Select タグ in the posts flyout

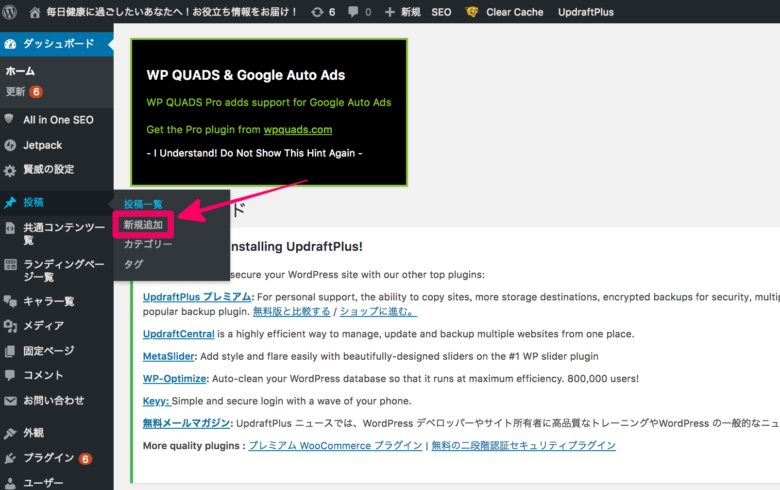[133, 264]
